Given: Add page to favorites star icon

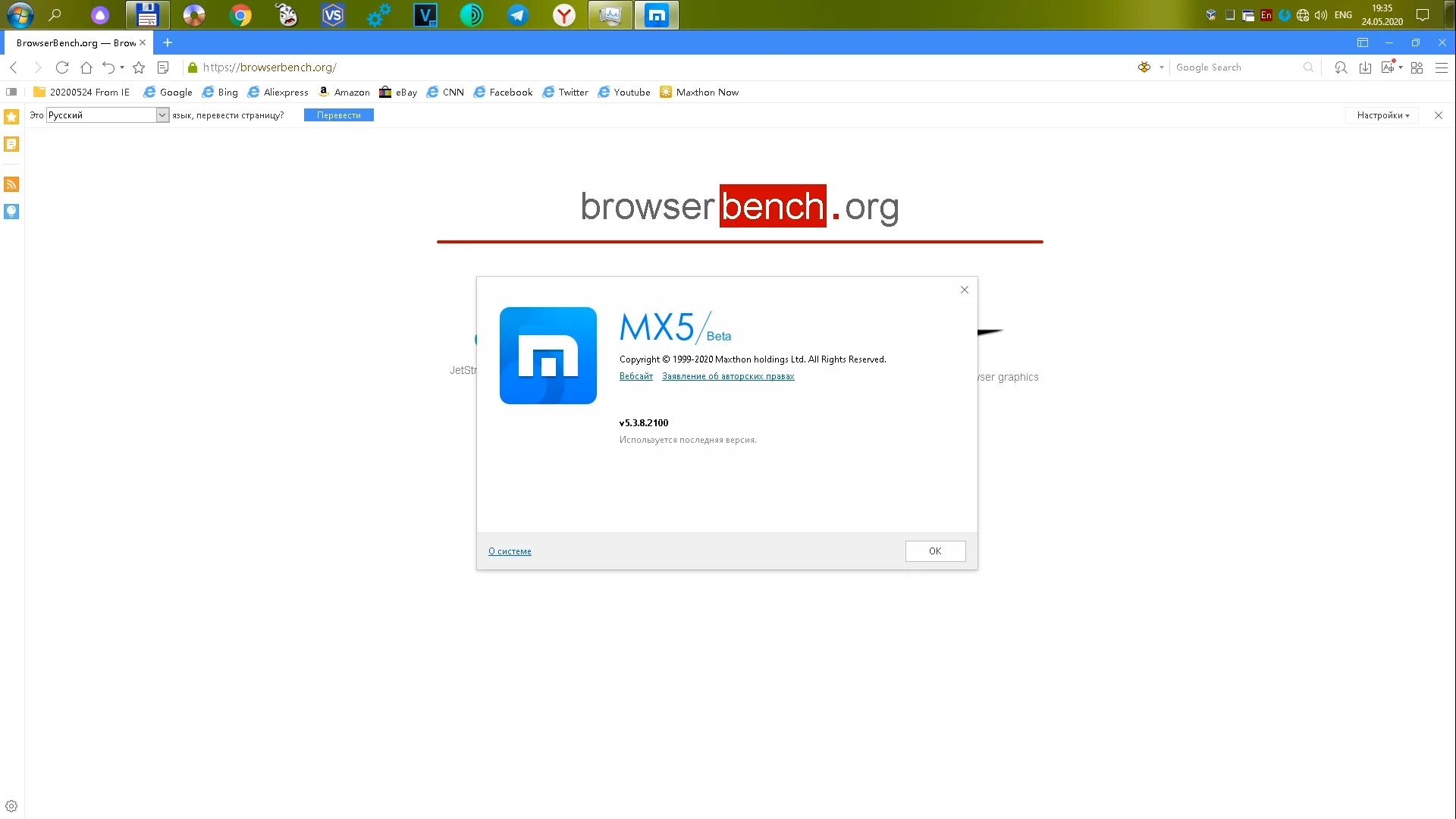Looking at the screenshot, I should 139,67.
